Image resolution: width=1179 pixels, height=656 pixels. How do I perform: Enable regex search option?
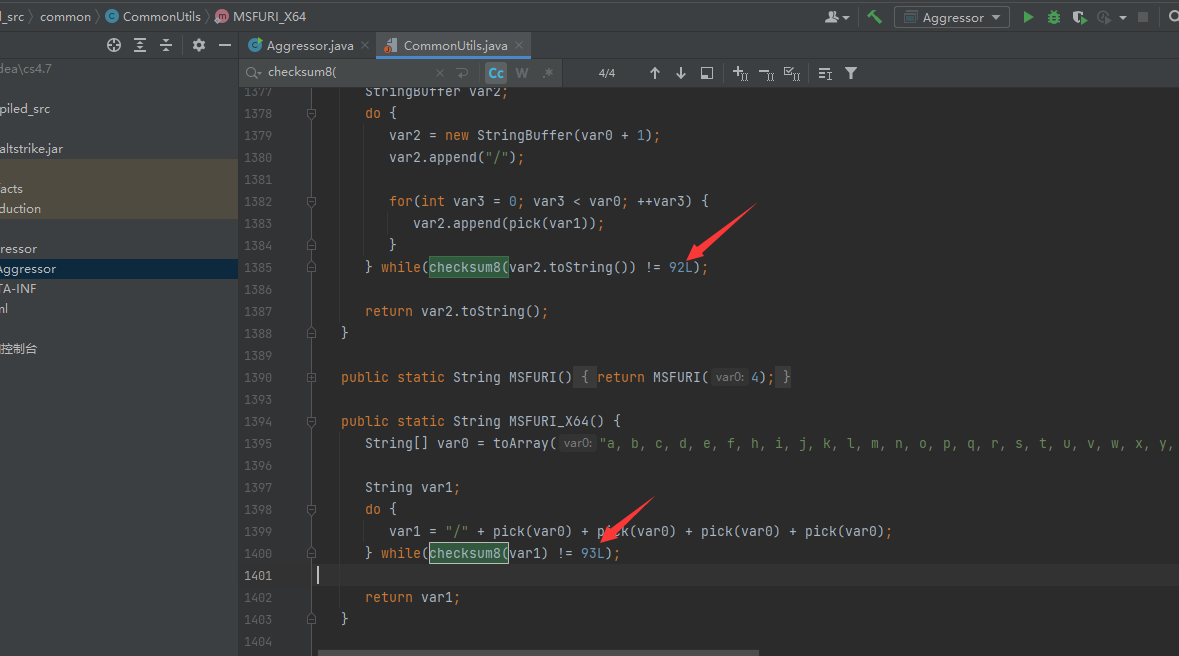tap(547, 73)
